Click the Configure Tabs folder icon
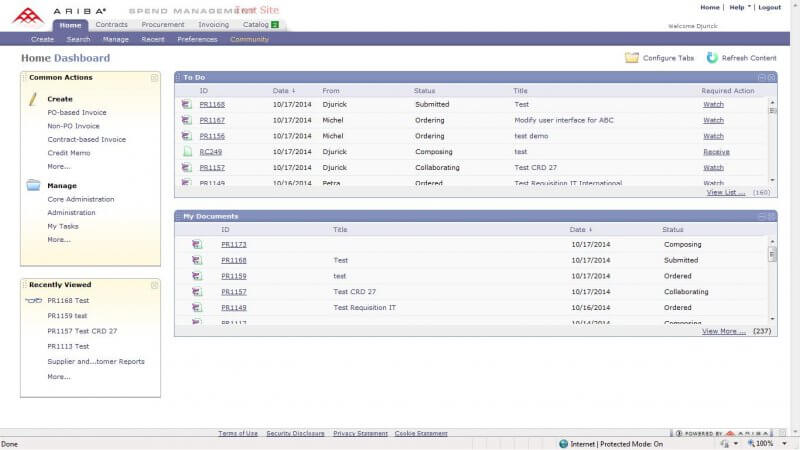Screen dimensions: 800x450 (x=632, y=58)
